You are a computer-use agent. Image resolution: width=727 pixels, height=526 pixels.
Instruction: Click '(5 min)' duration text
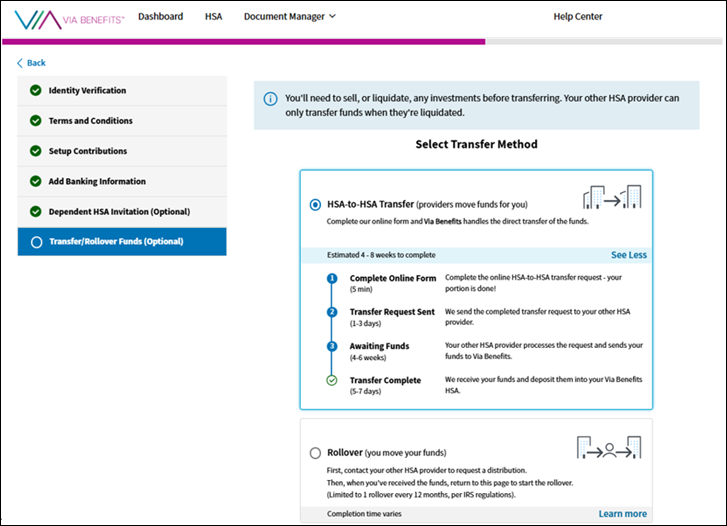(x=361, y=289)
